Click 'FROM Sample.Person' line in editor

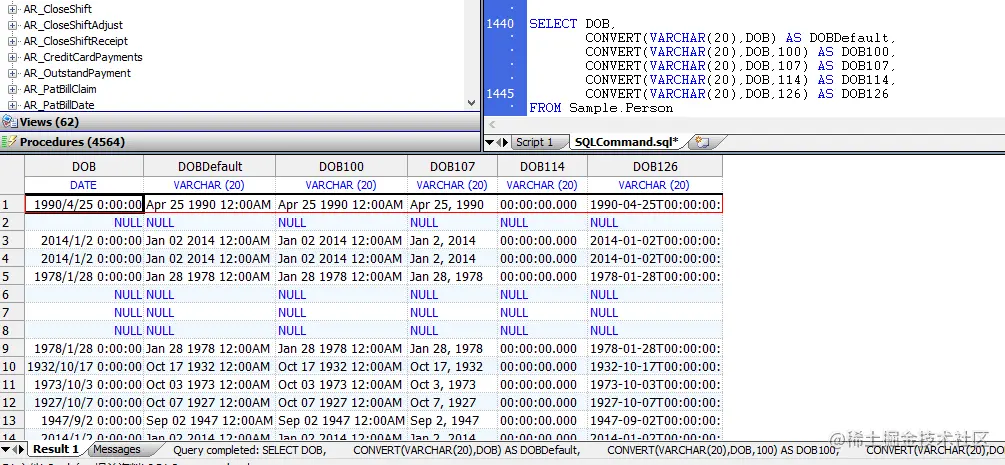[x=601, y=108]
